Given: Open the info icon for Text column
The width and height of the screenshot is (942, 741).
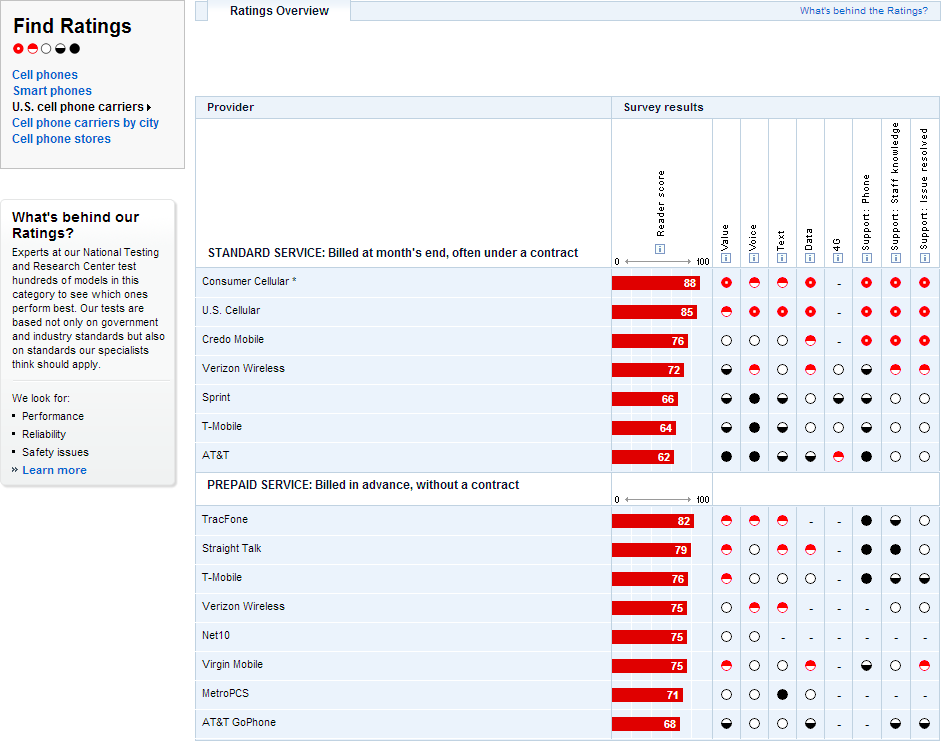Looking at the screenshot, I should click(782, 258).
